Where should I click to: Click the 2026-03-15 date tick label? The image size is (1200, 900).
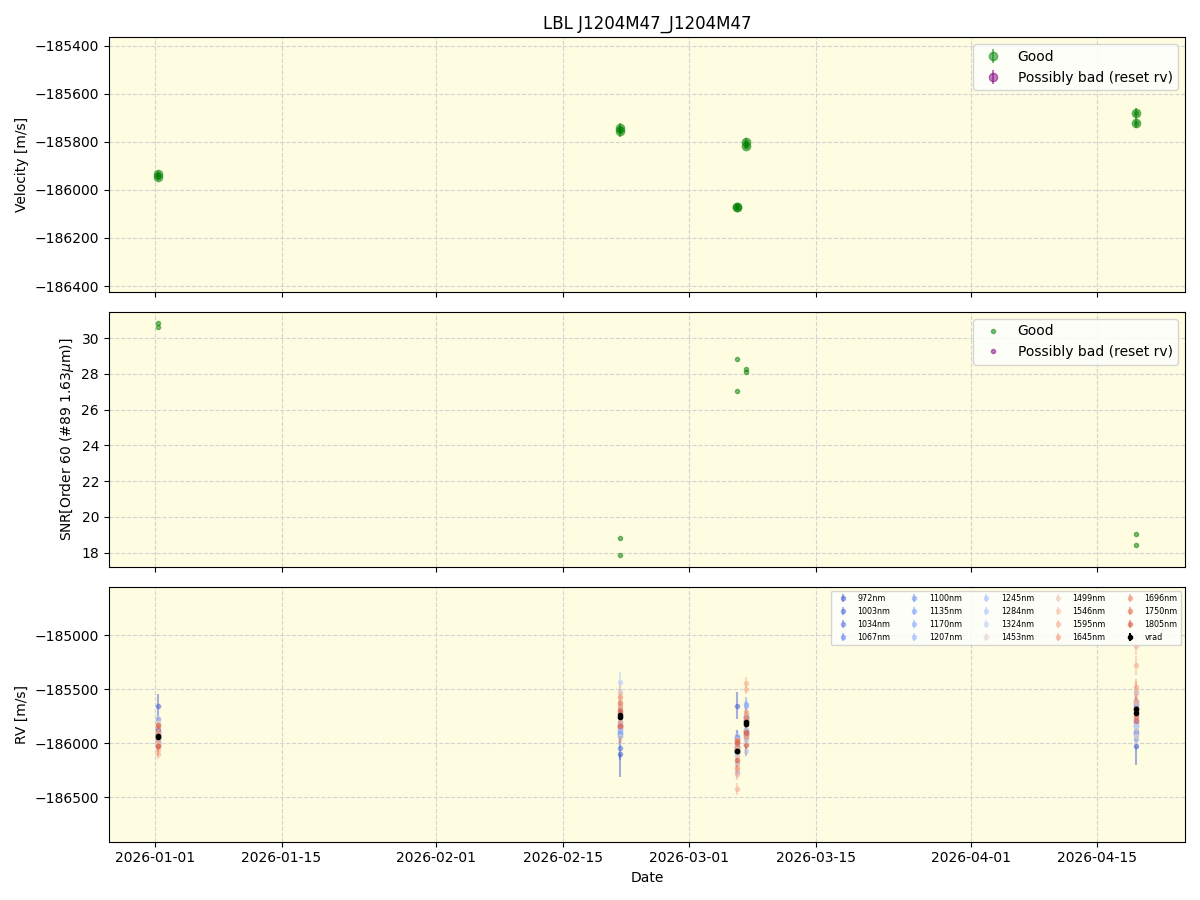816,858
